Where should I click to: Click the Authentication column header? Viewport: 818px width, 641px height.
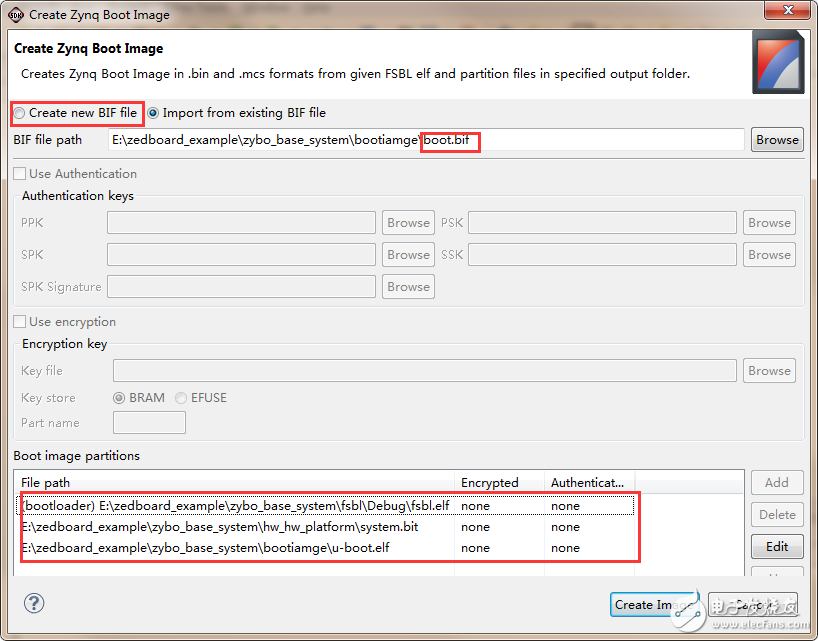588,482
